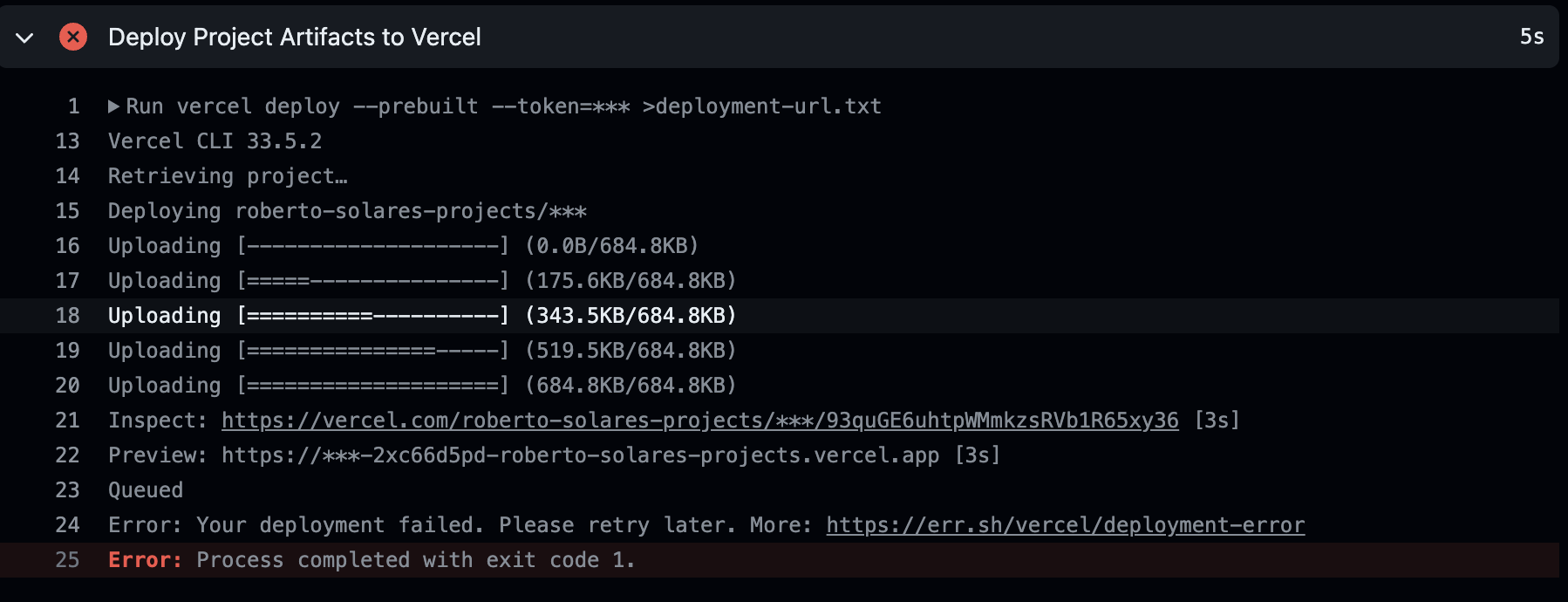Image resolution: width=1568 pixels, height=602 pixels.
Task: Click the completed 684.8KB upload progress bar
Action: [x=372, y=386]
